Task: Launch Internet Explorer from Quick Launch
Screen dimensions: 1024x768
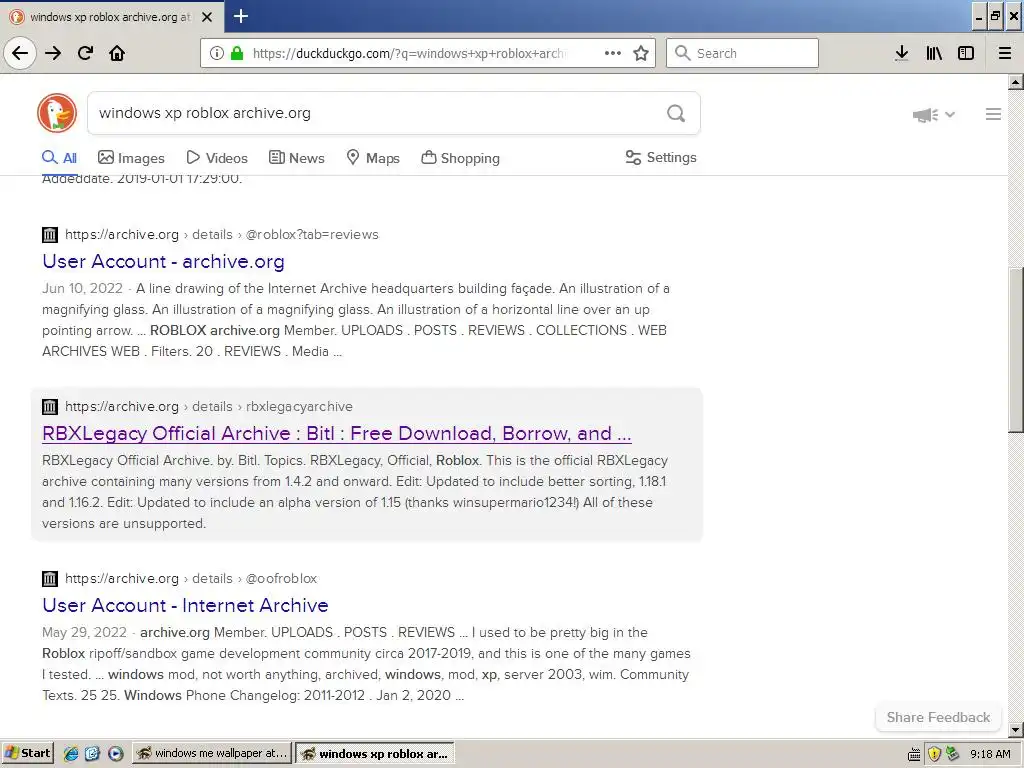Action: coord(71,754)
